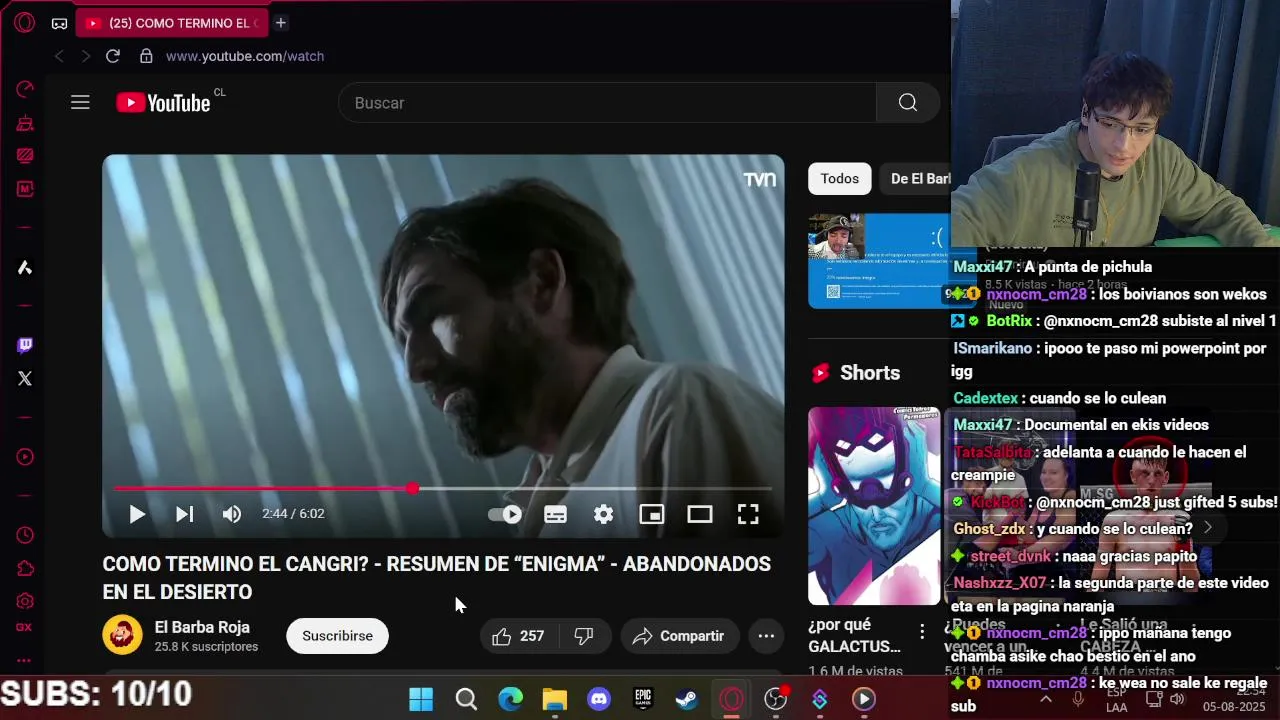This screenshot has height=720, width=1280.
Task: Open the recommended video thumbnail under Todos
Action: coord(878,260)
